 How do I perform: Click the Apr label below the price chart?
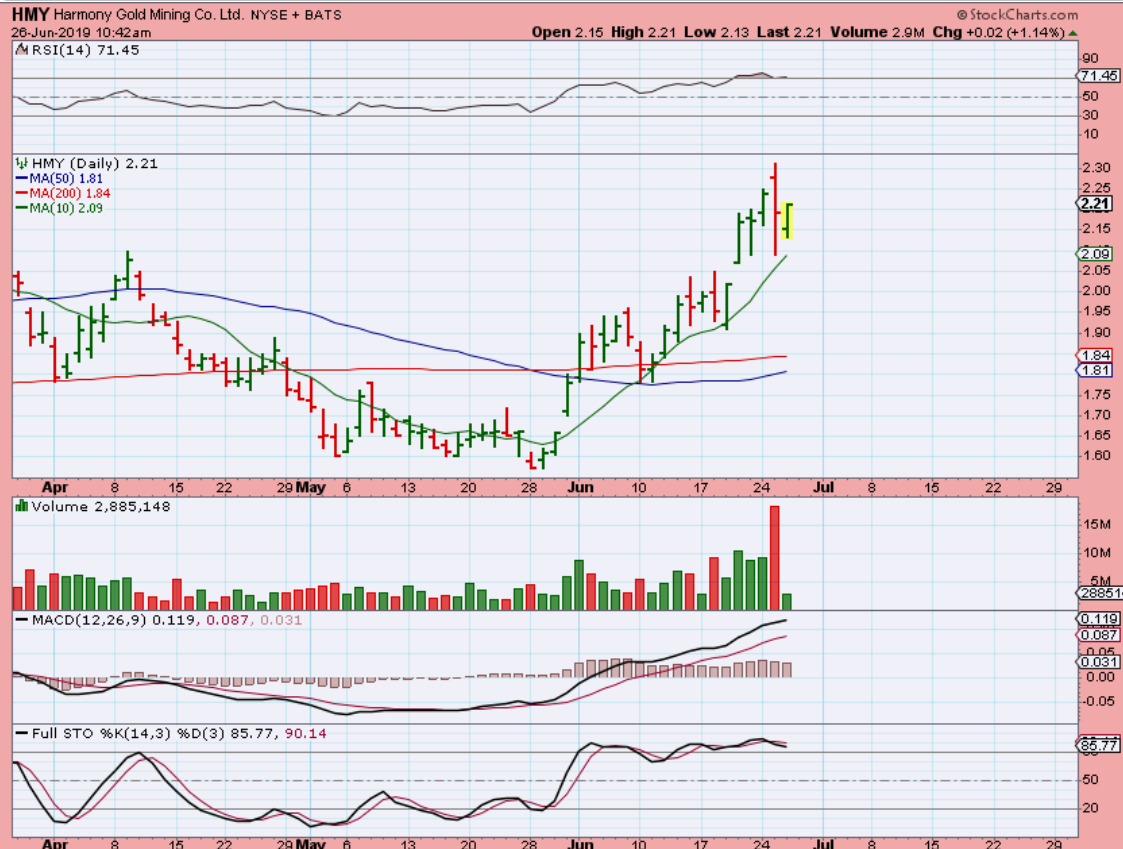[54, 487]
